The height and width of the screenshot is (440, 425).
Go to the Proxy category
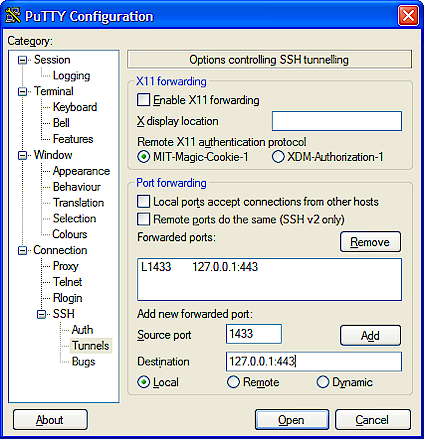pos(66,266)
